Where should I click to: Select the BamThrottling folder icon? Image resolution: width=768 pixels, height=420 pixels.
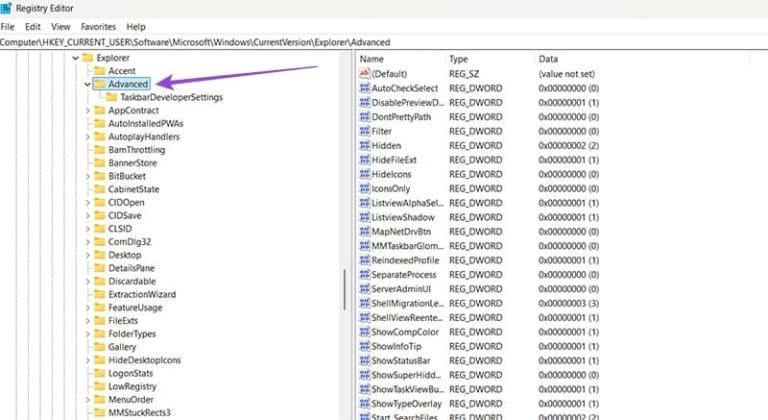[x=100, y=149]
